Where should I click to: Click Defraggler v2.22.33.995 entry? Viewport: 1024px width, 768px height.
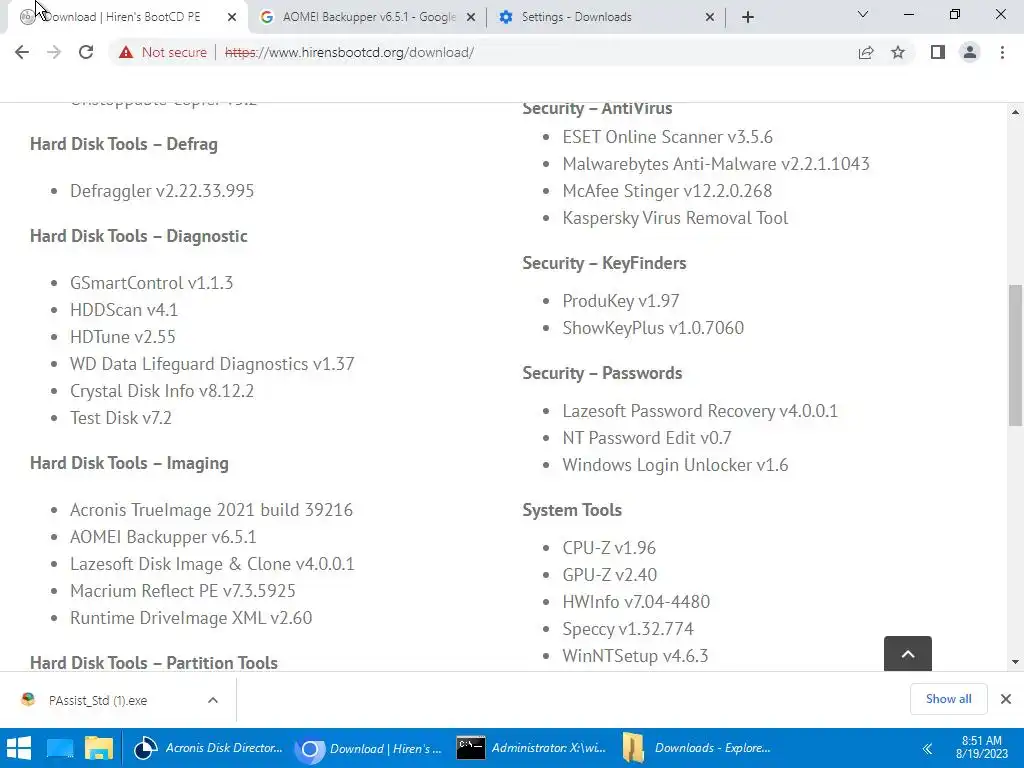162,191
